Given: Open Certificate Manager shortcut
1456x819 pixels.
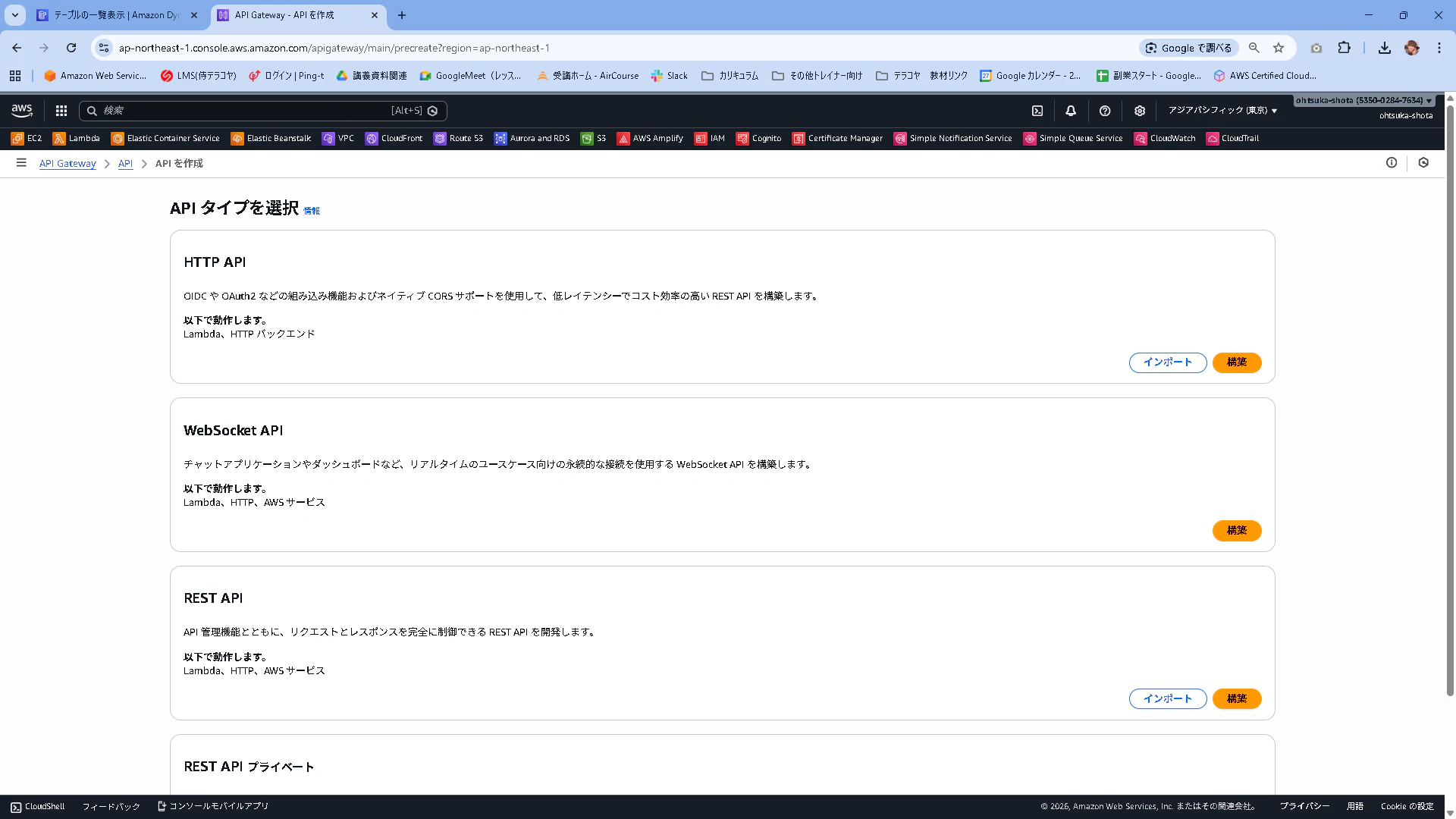Looking at the screenshot, I should (837, 139).
